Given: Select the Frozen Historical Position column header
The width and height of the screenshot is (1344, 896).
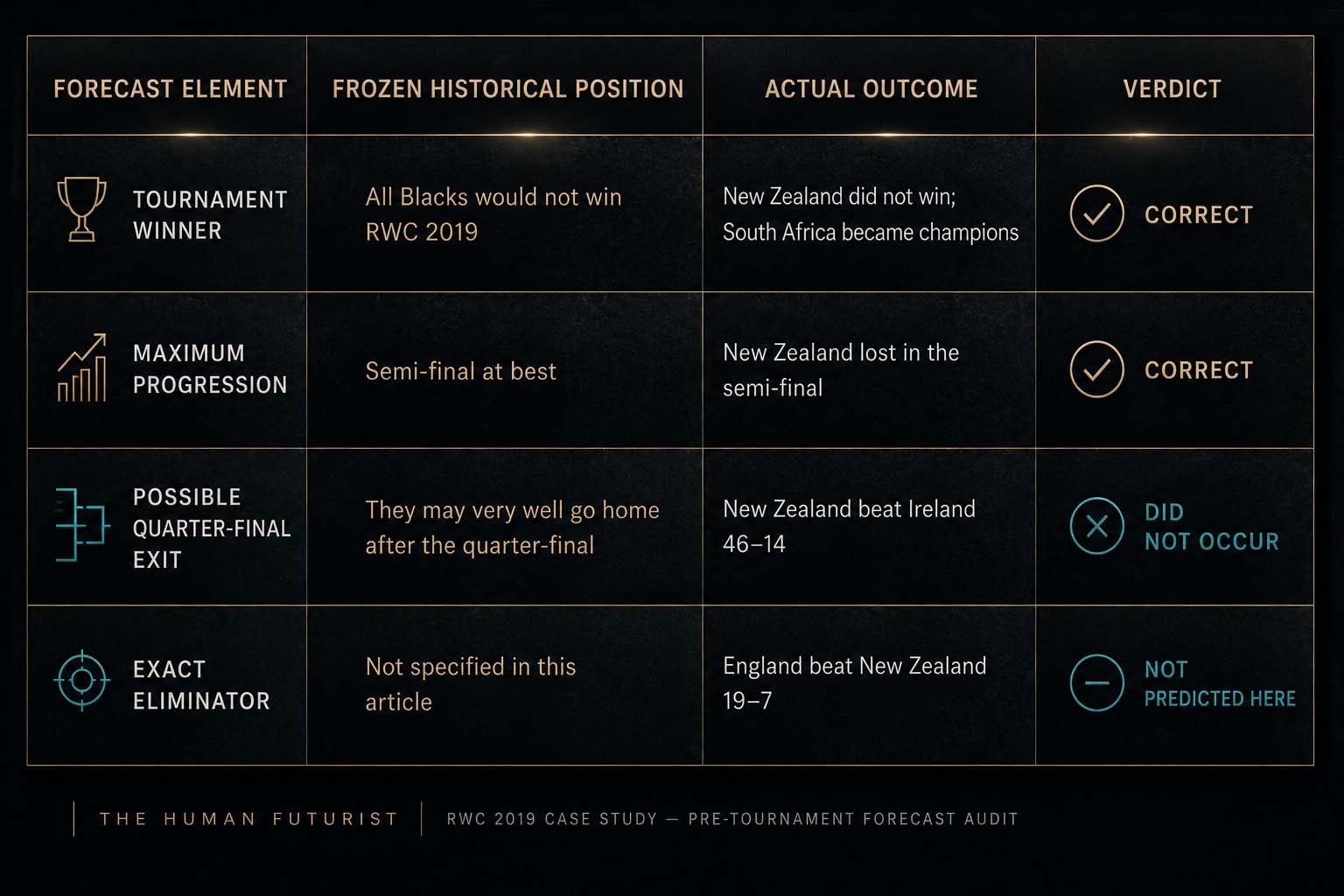Looking at the screenshot, I should [507, 88].
